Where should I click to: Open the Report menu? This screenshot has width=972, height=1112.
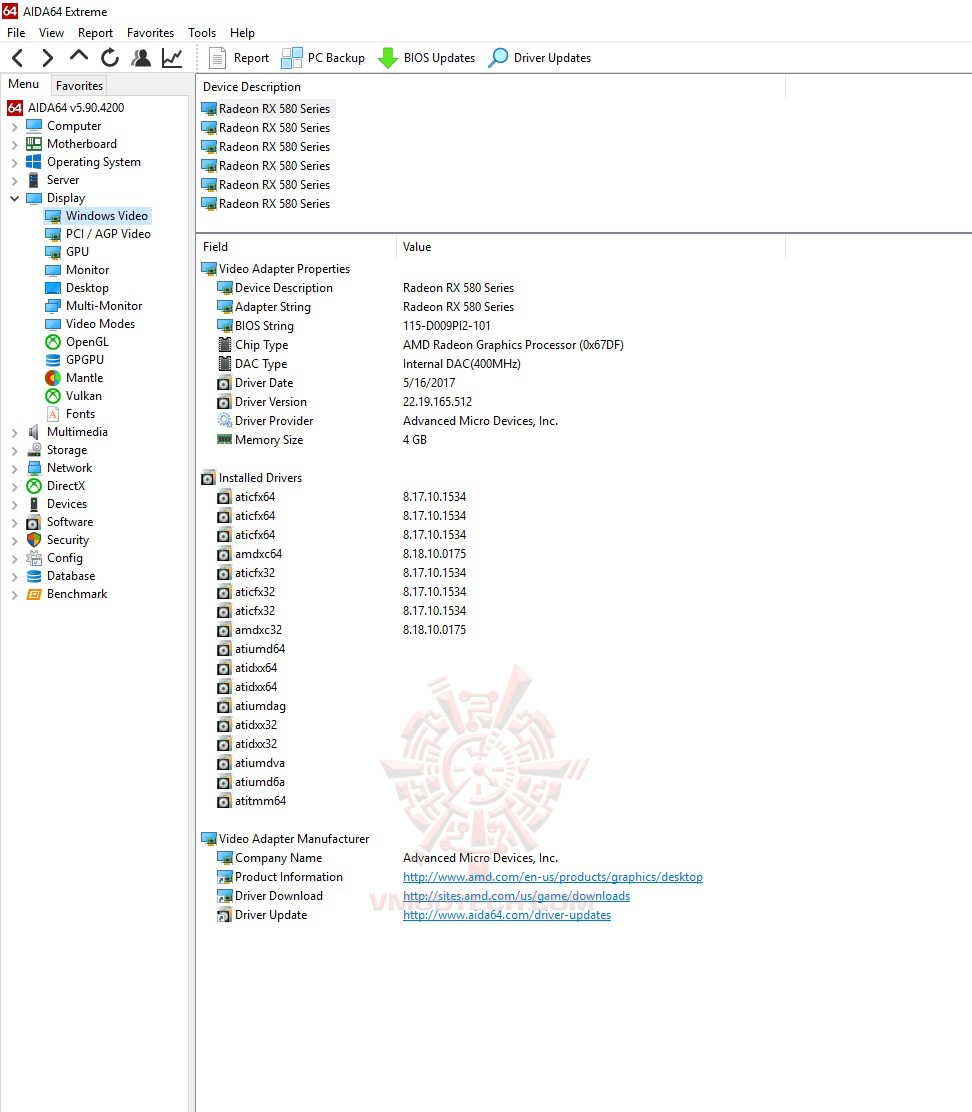point(95,33)
